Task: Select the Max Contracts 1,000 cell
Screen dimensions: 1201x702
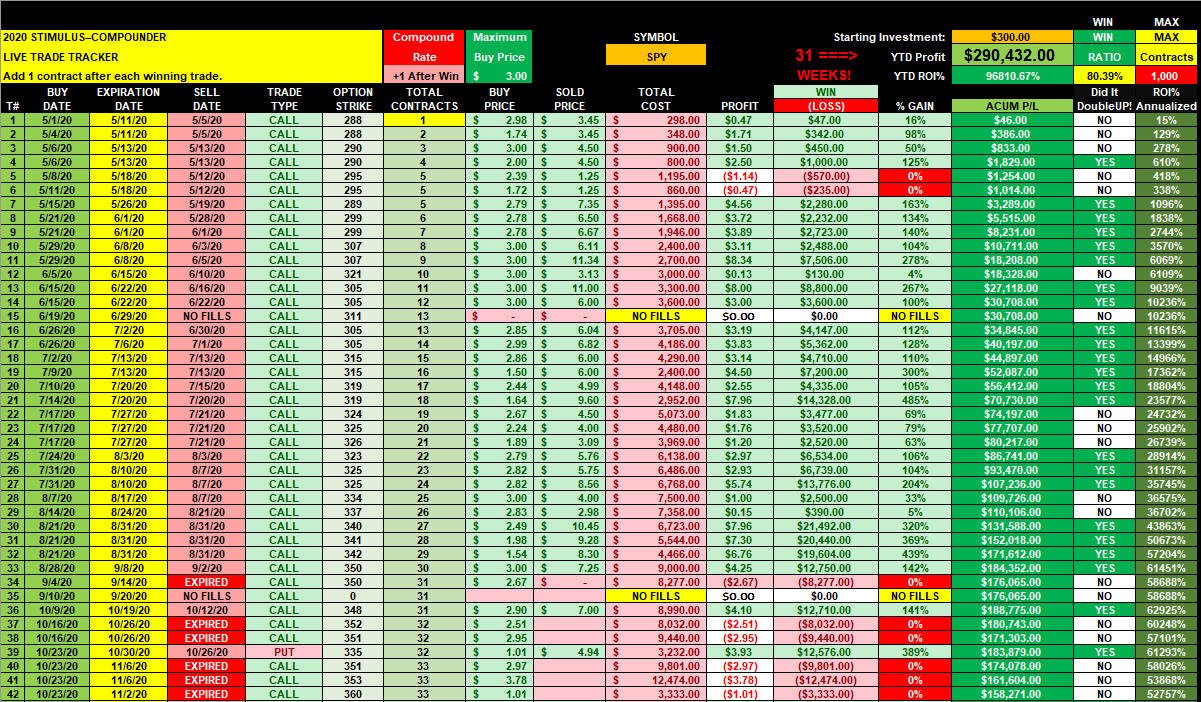Action: coord(1166,76)
